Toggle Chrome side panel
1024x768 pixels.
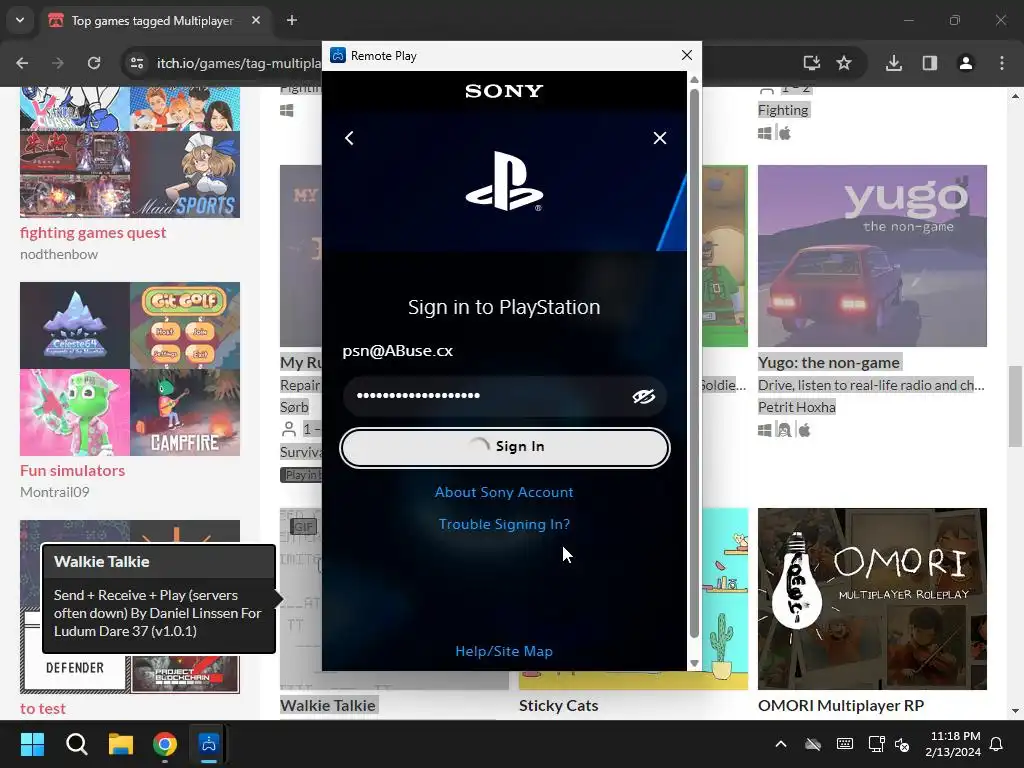(930, 63)
